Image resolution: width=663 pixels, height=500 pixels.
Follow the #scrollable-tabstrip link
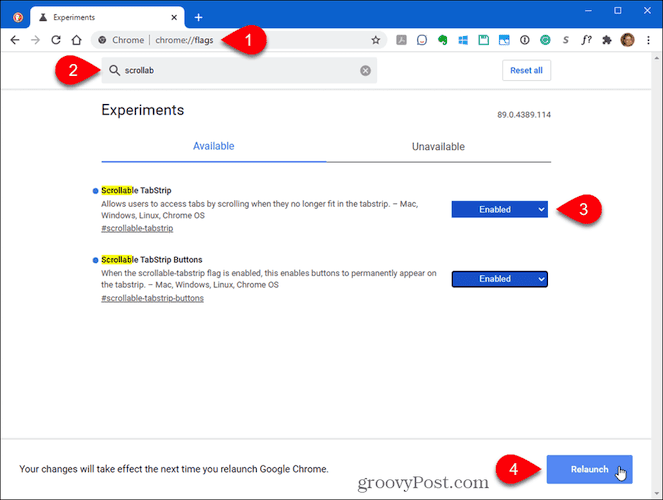tap(137, 228)
